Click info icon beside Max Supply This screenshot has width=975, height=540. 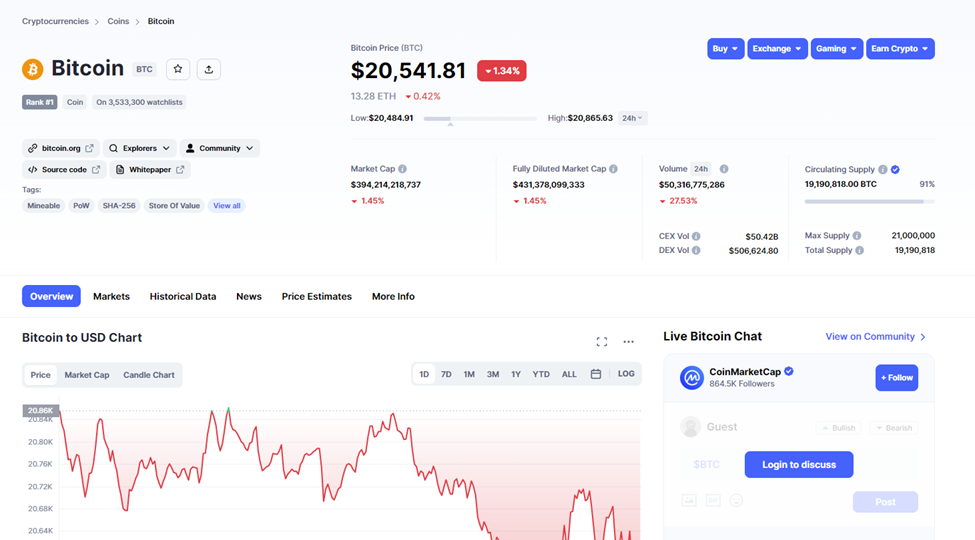click(857, 235)
